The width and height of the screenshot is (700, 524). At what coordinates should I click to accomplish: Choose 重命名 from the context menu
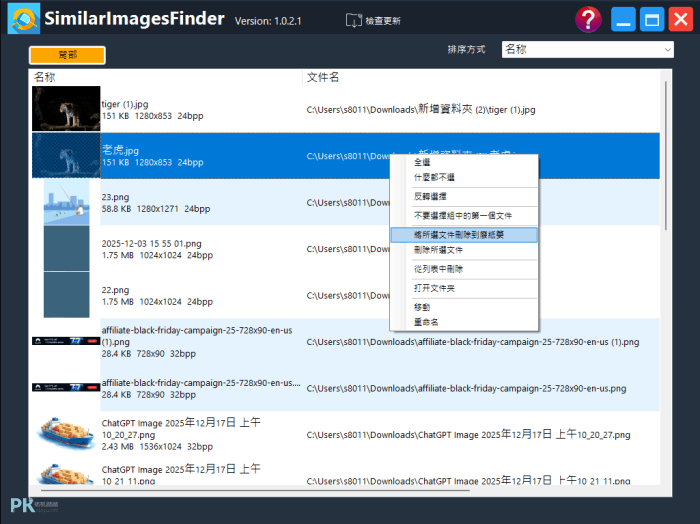pyautogui.click(x=464, y=322)
